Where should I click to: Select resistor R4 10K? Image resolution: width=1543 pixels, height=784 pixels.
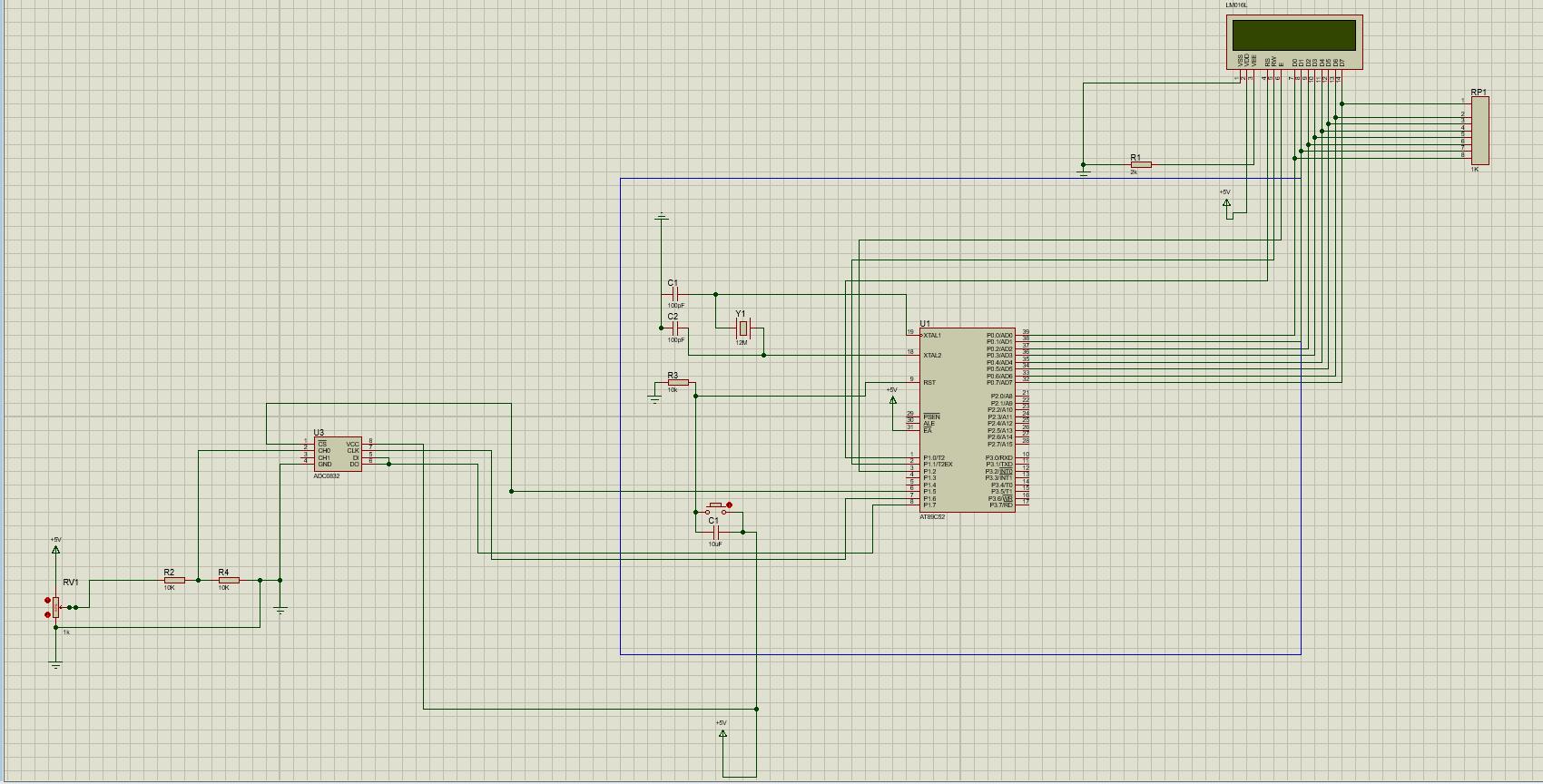(229, 580)
